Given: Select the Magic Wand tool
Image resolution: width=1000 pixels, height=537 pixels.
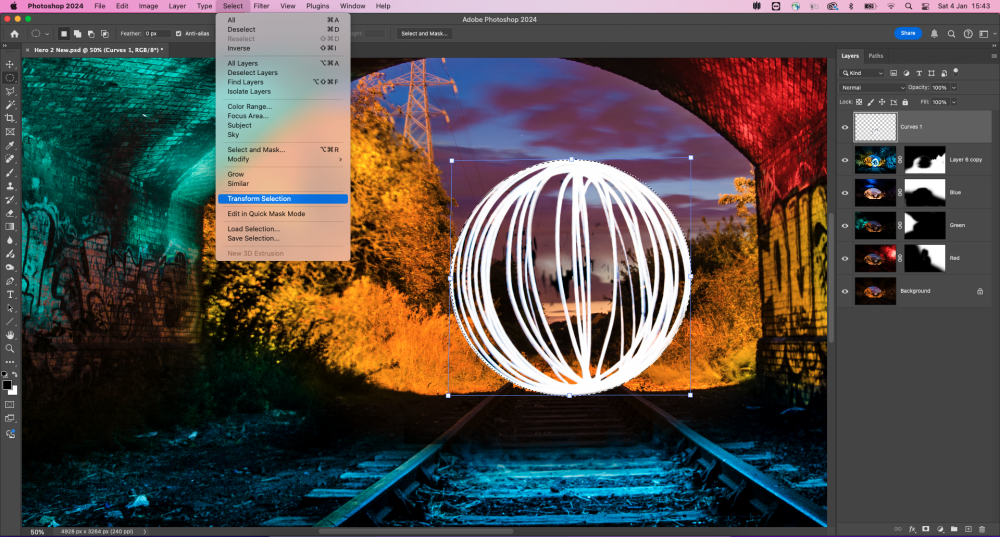Looking at the screenshot, I should (x=10, y=104).
